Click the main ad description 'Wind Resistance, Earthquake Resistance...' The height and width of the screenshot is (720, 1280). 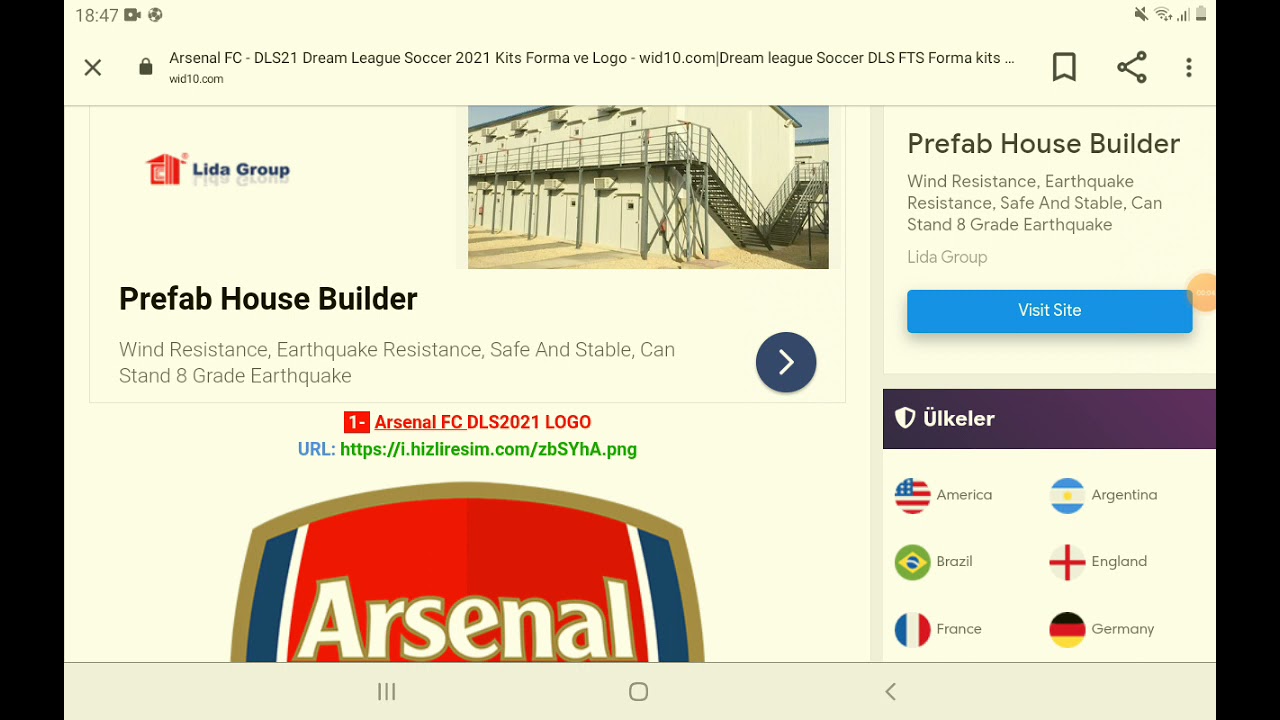(397, 362)
